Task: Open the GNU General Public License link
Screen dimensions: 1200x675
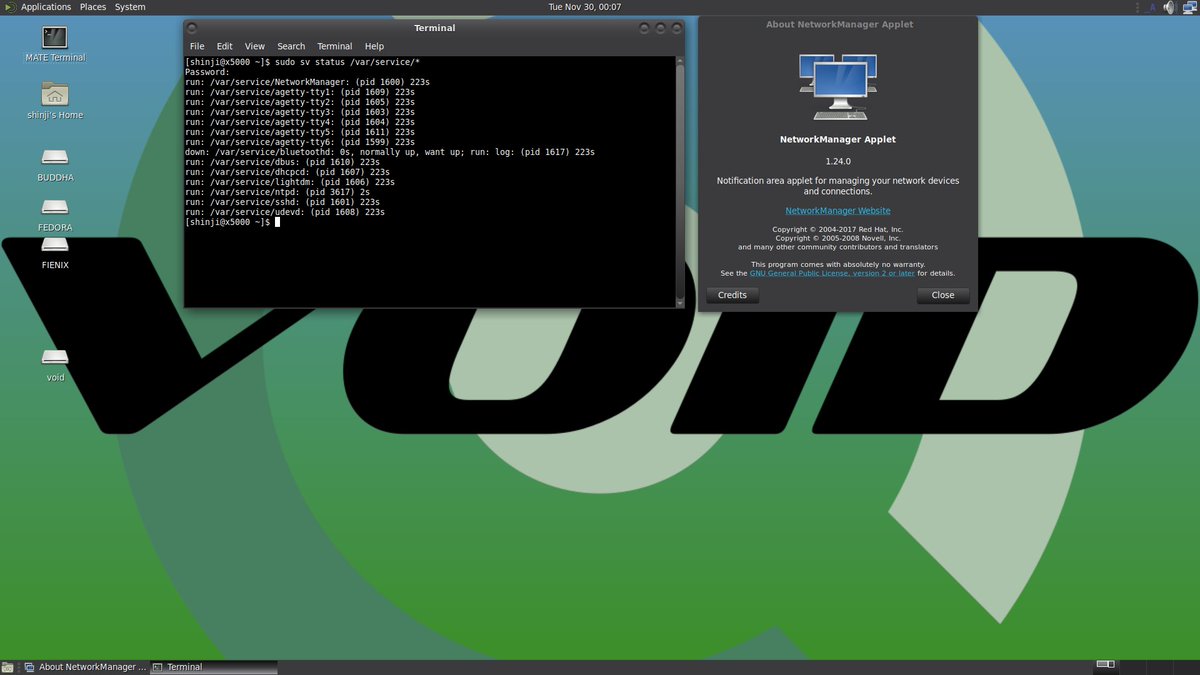Action: point(832,273)
